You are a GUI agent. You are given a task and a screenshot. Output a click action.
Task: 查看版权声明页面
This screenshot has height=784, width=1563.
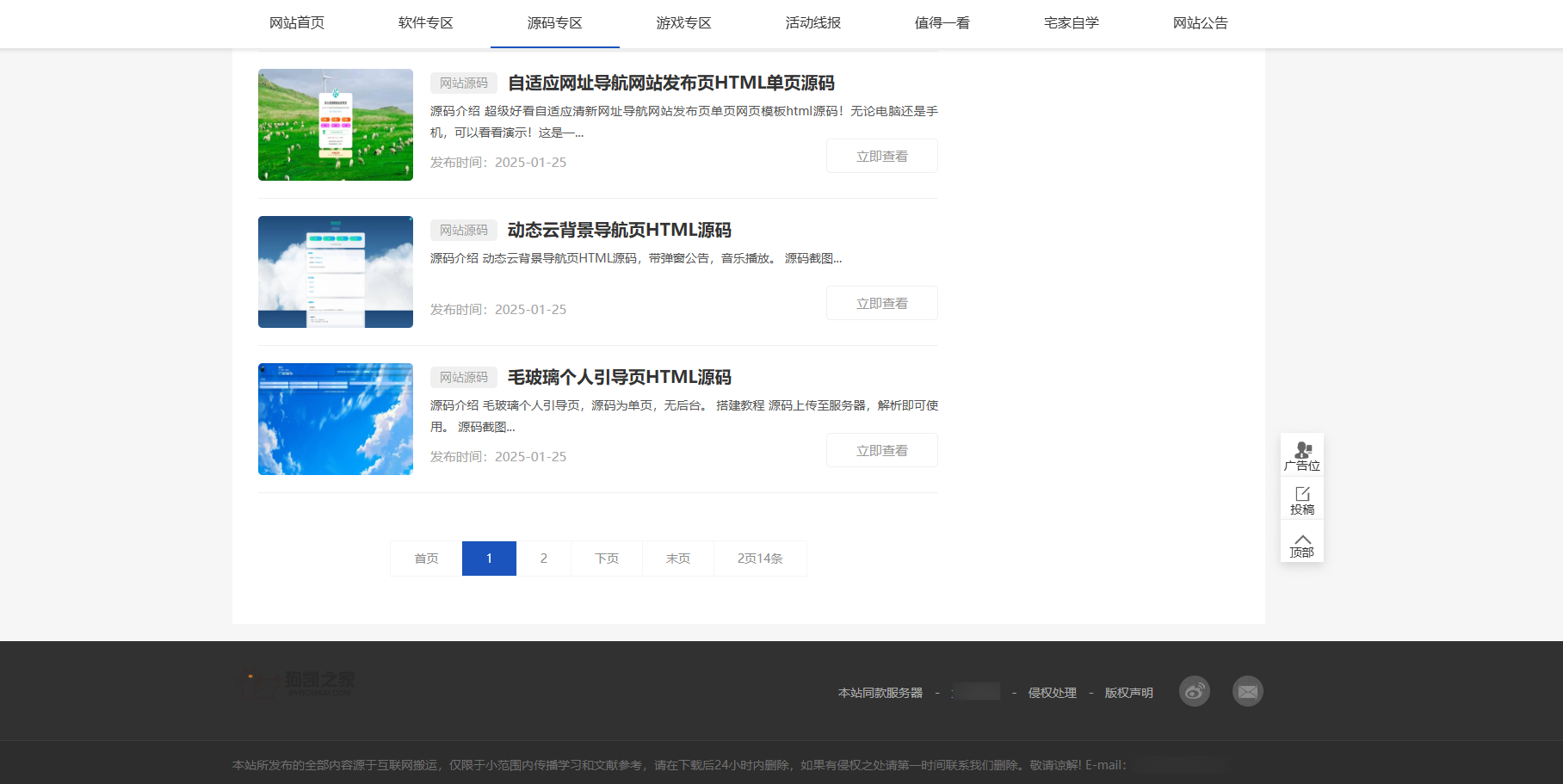1127,693
